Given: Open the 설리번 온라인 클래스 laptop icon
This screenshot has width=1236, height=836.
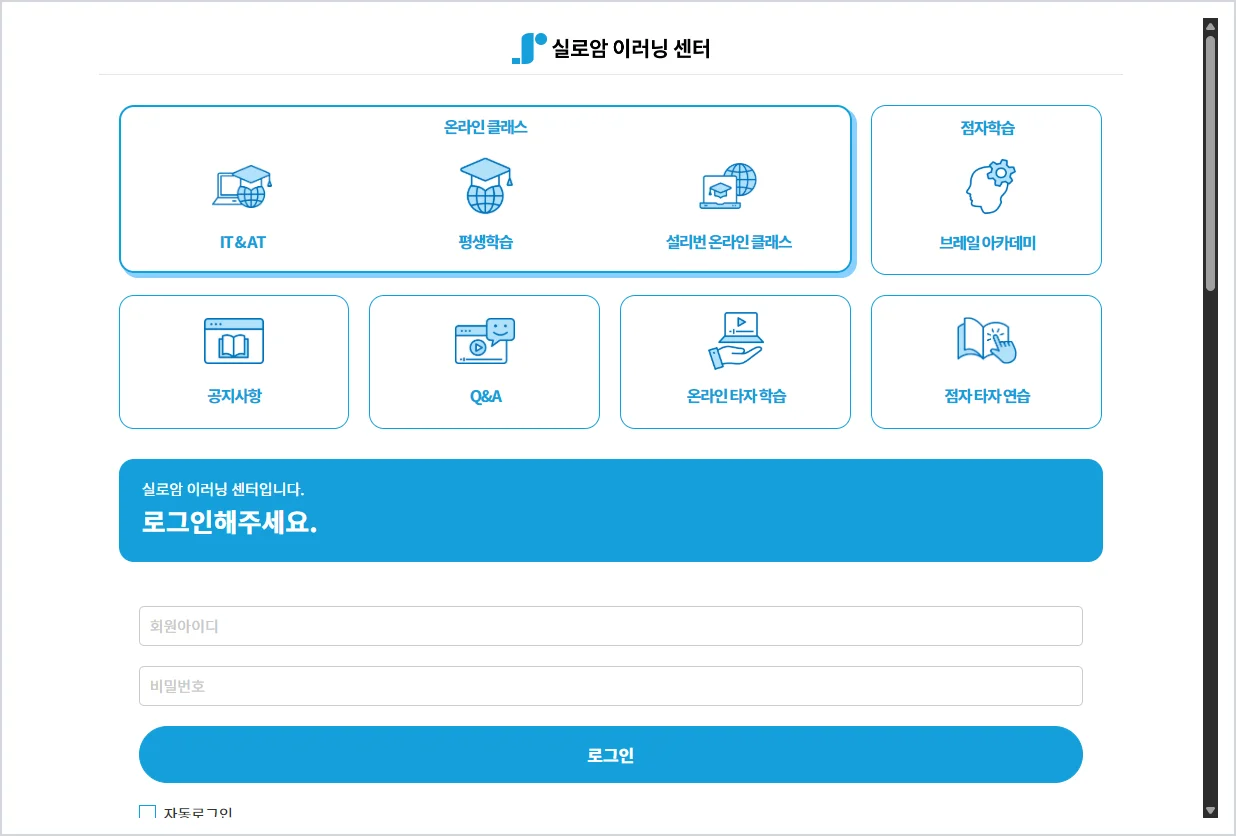Looking at the screenshot, I should [x=728, y=187].
